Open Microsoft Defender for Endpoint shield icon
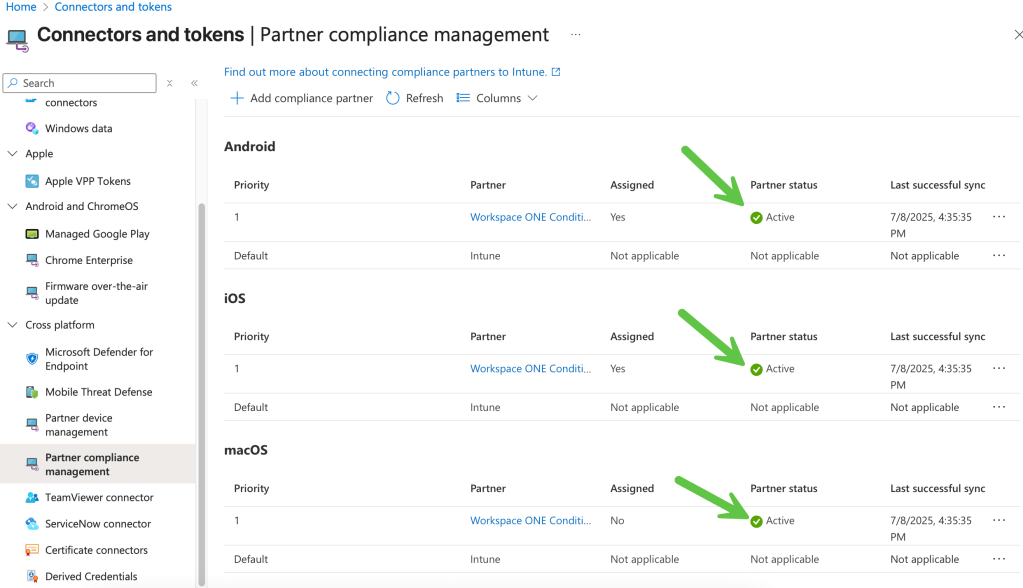The image size is (1023, 588). [32, 358]
